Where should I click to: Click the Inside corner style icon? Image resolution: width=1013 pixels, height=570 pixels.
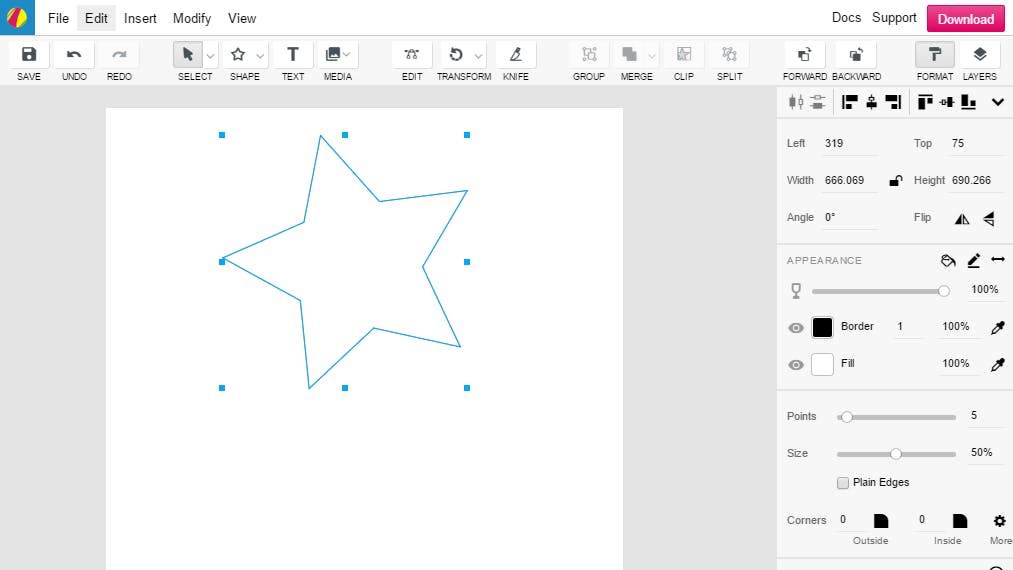click(960, 521)
